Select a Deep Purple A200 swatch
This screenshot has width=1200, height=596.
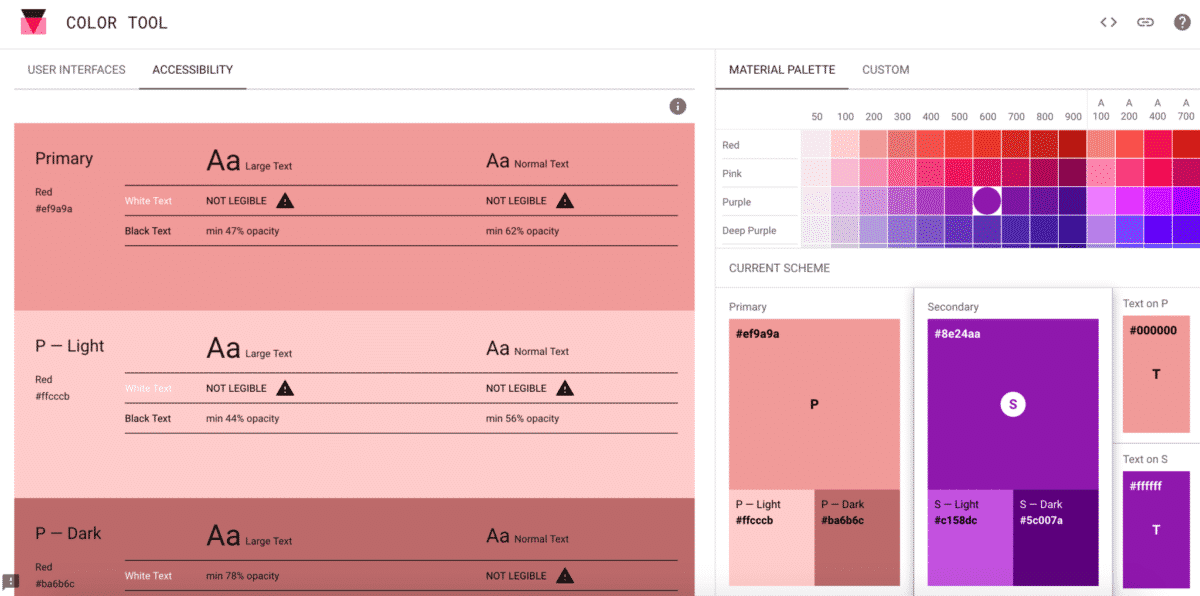[x=1130, y=230]
